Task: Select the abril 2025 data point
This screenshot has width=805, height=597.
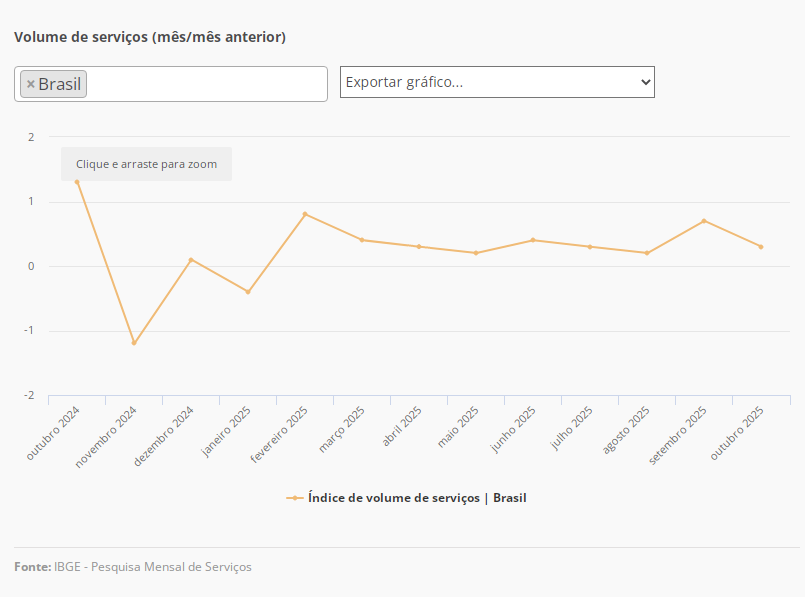Action: 419,247
